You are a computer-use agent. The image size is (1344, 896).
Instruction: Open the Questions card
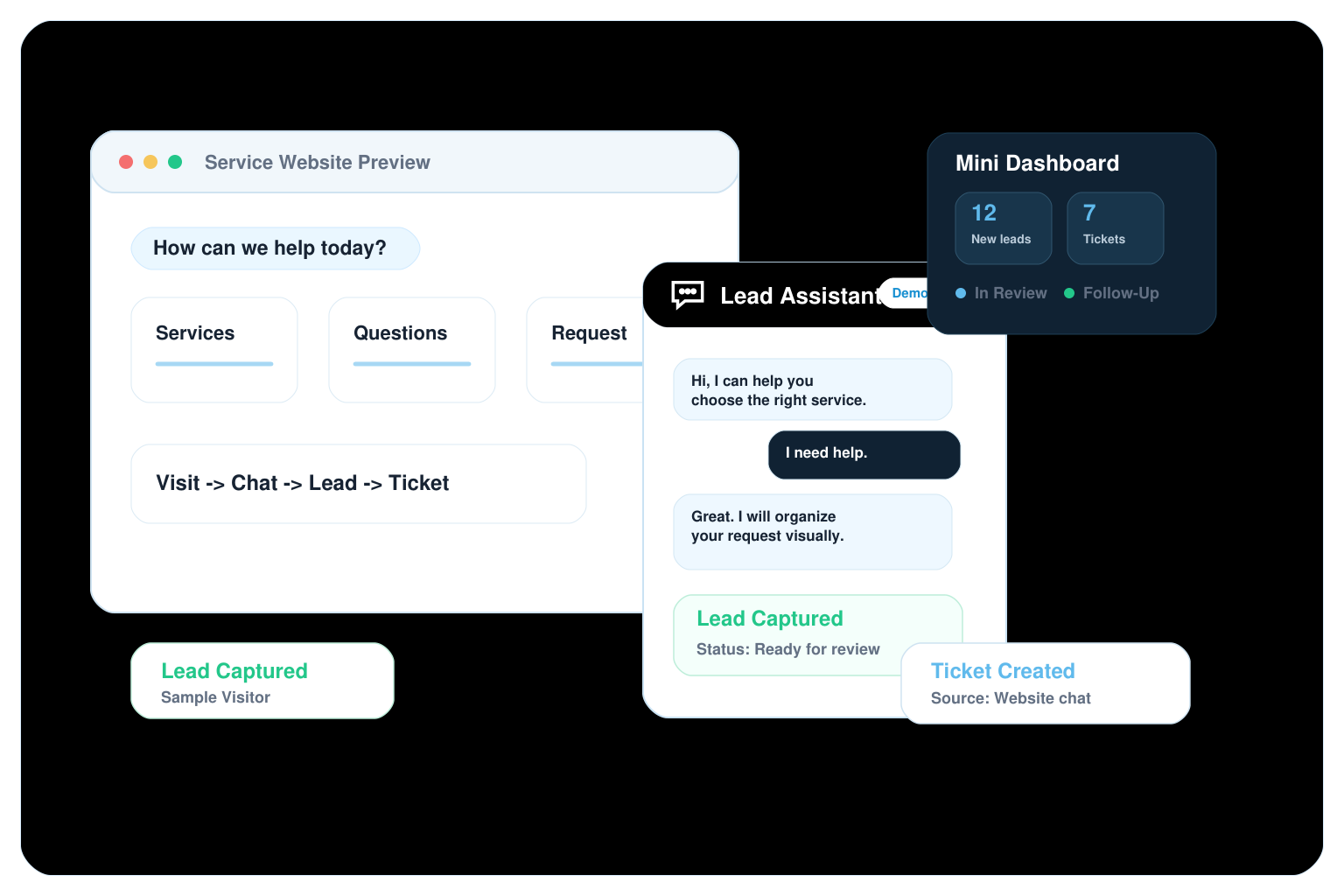[412, 350]
